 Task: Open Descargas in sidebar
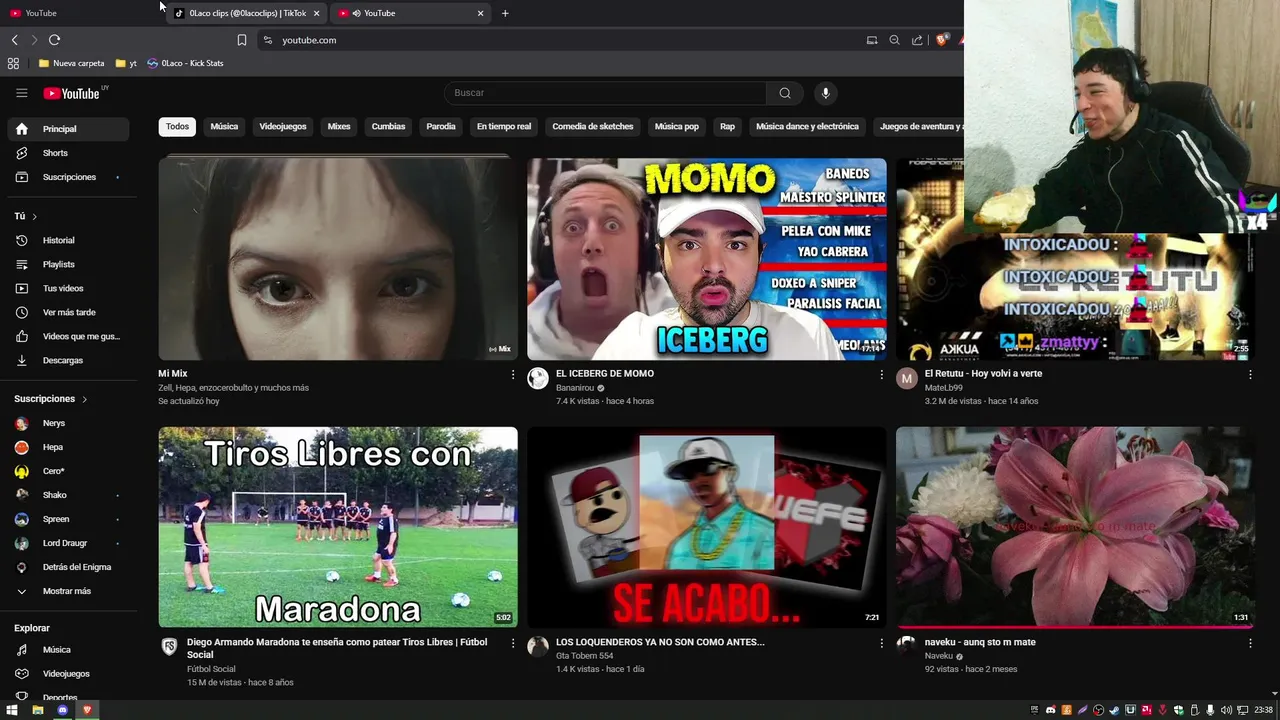(x=68, y=360)
